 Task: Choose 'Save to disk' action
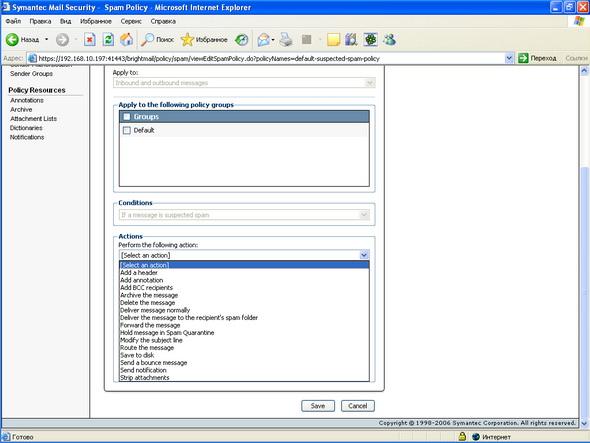pyautogui.click(x=244, y=355)
